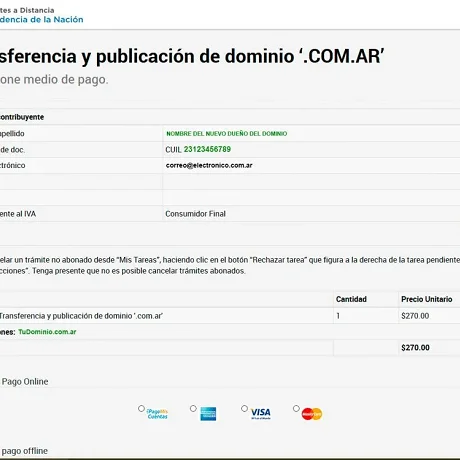Click the 'Pago Online' section heading
This screenshot has height=460, width=460.
click(x=25, y=382)
